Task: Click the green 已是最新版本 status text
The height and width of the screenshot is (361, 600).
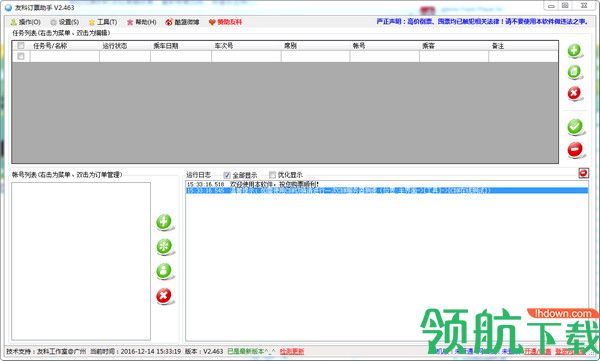Action: click(251, 351)
